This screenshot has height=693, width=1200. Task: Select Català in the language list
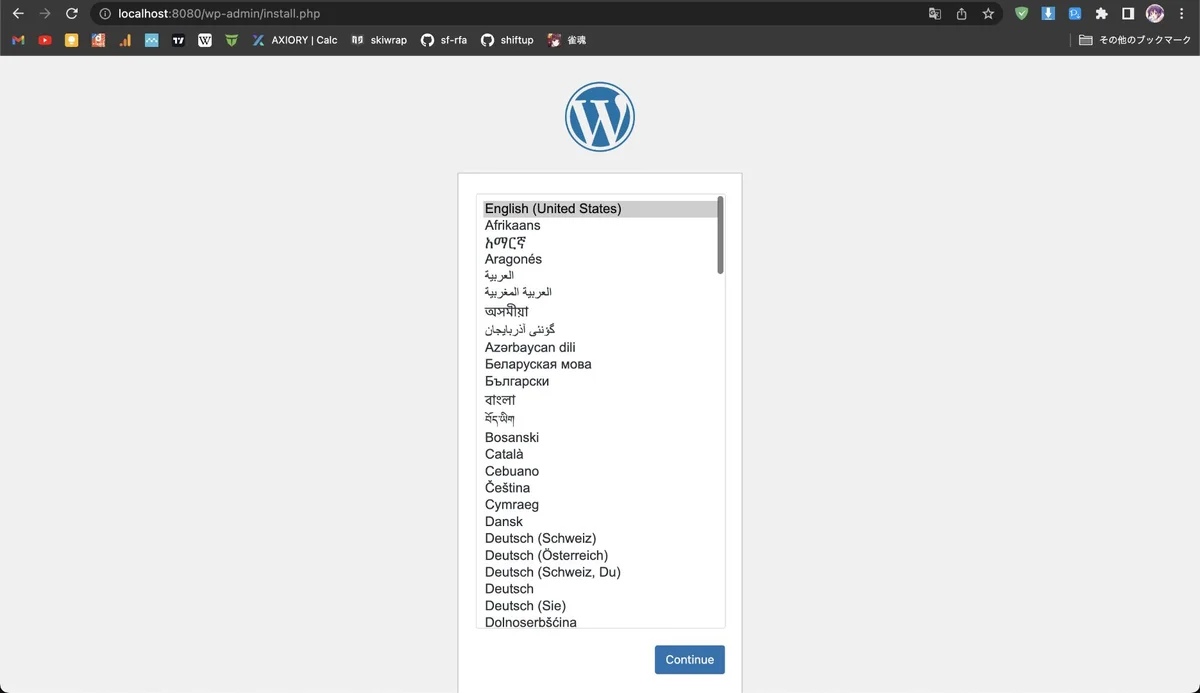(600, 454)
